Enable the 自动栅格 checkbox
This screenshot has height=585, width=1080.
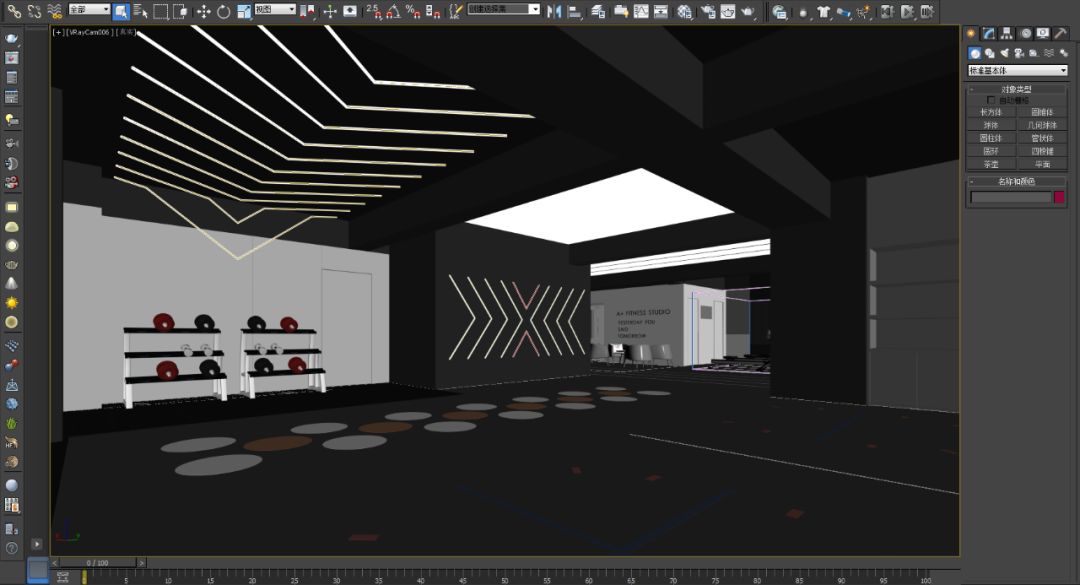tap(992, 100)
